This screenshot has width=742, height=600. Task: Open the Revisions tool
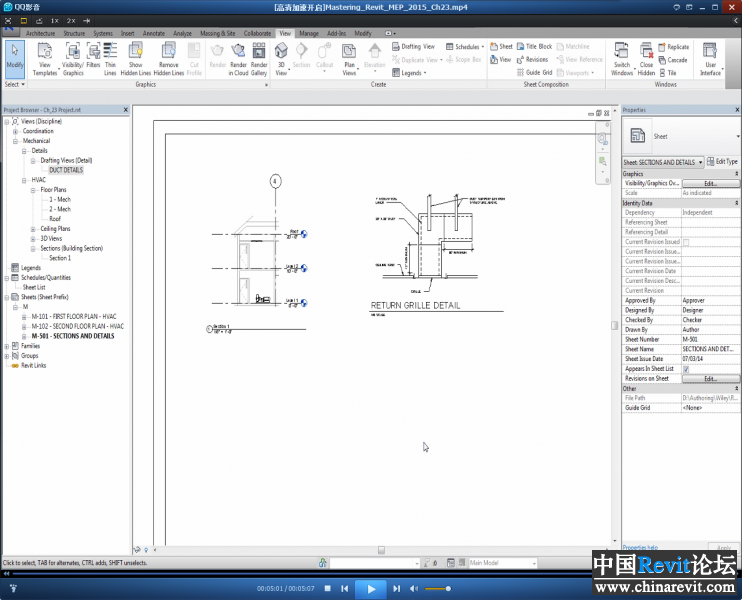[532, 60]
